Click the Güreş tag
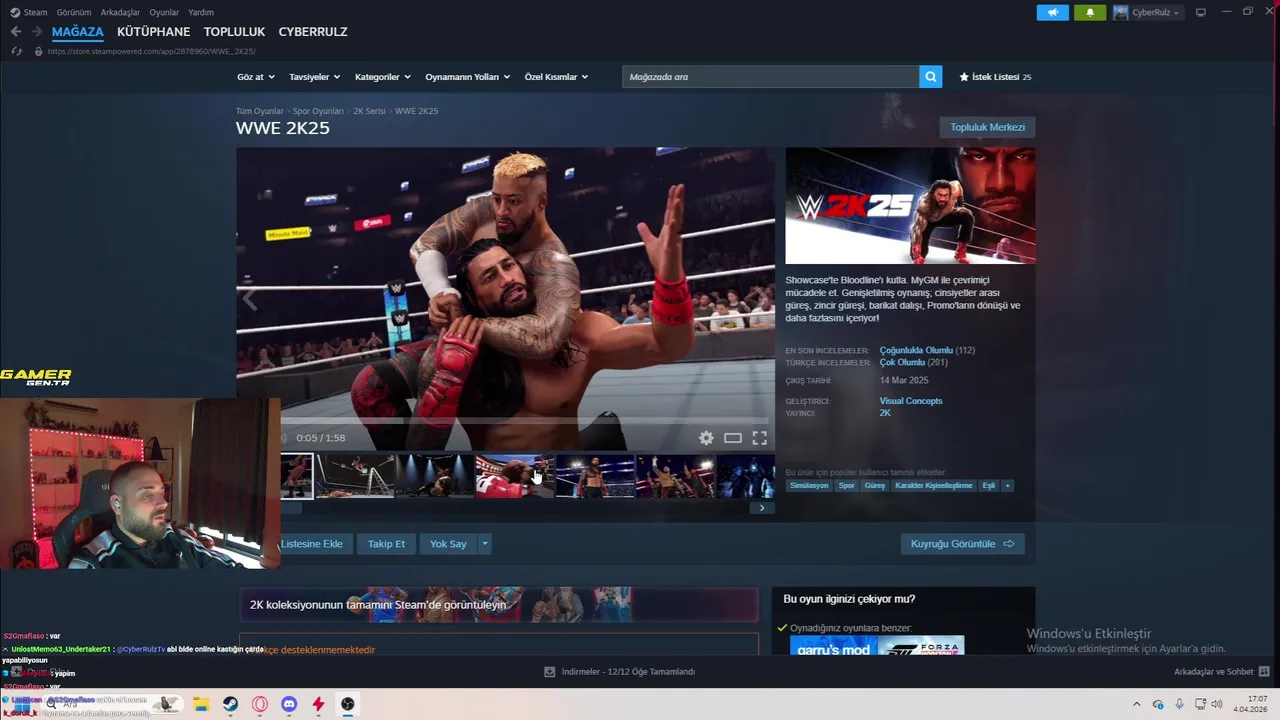 point(875,485)
